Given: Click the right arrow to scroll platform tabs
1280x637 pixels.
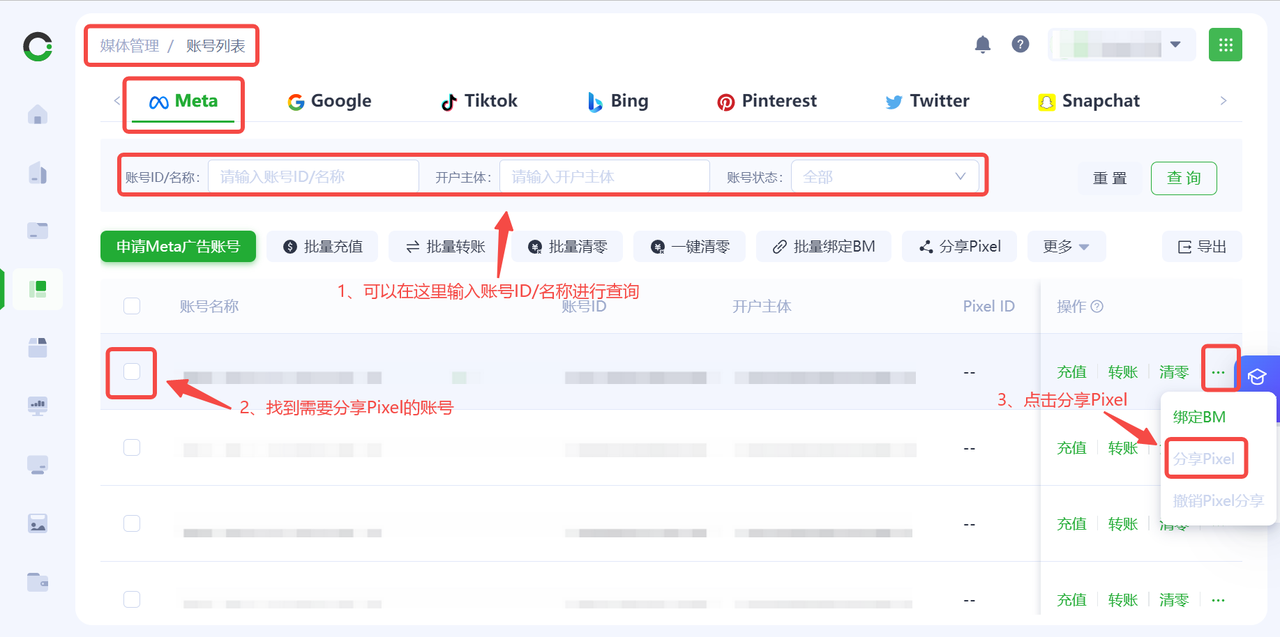Looking at the screenshot, I should pos(1223,101).
